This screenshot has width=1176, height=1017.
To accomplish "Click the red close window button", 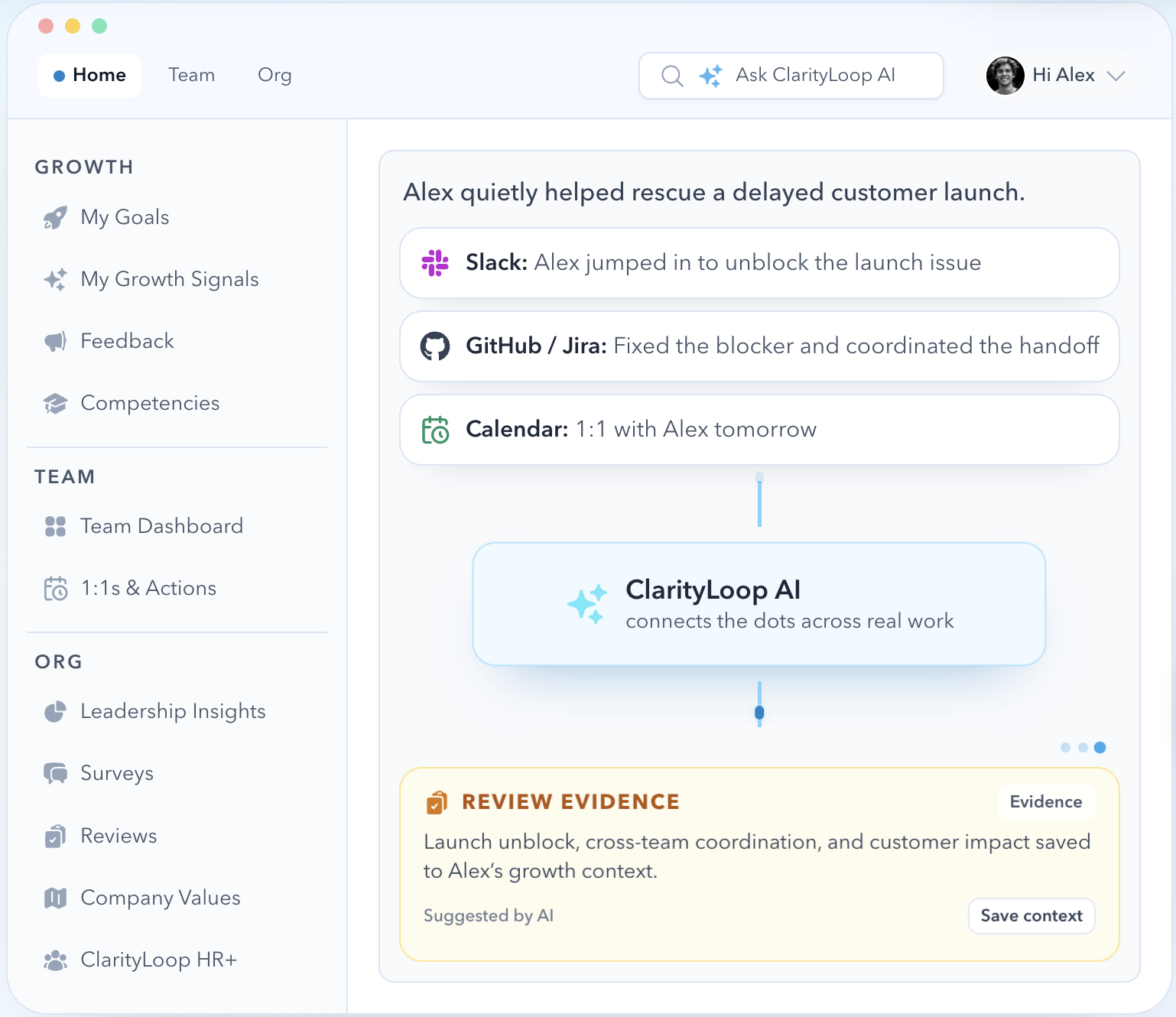I will coord(46,26).
